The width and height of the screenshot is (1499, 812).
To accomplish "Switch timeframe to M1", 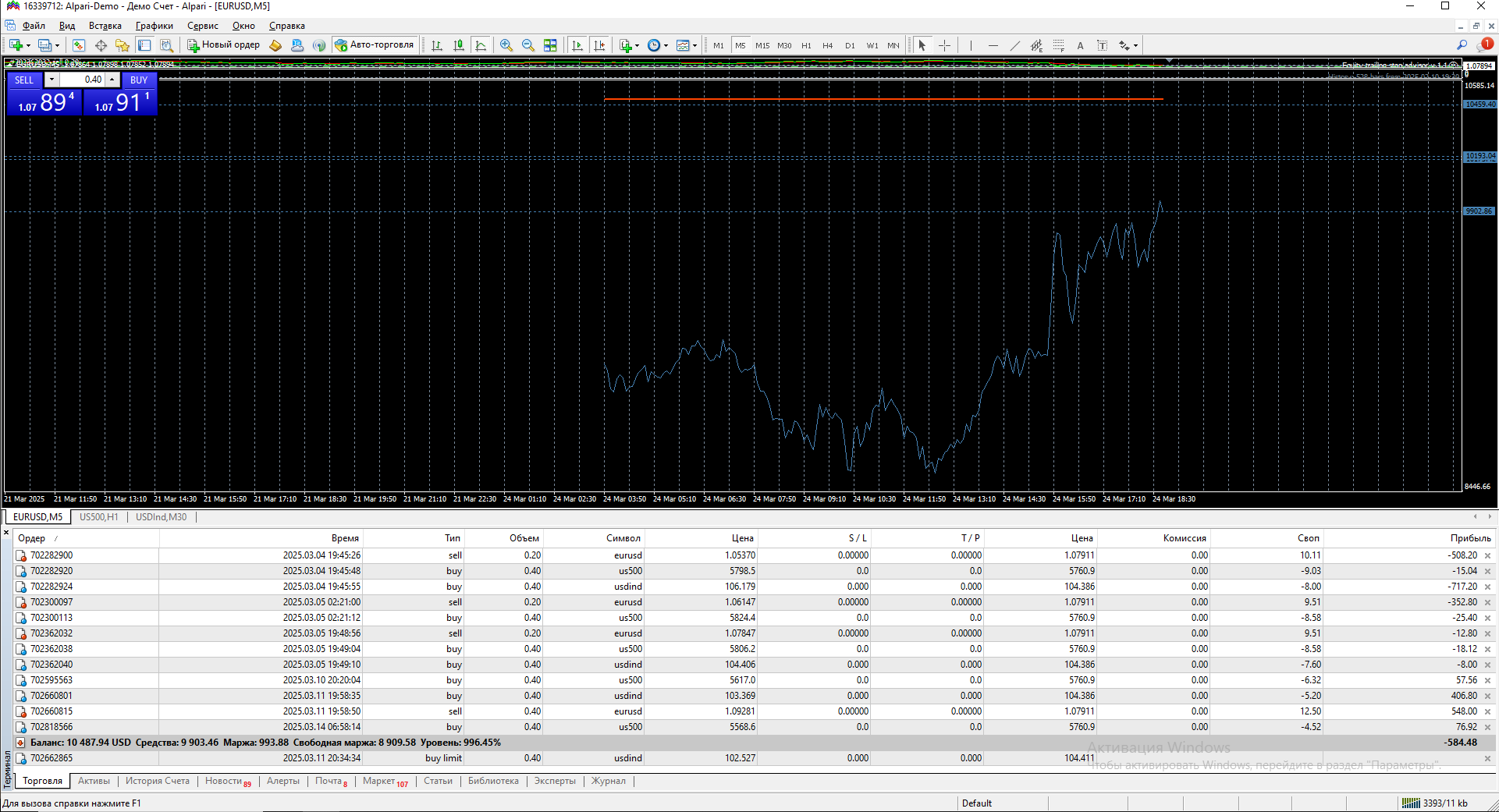I will pos(718,45).
